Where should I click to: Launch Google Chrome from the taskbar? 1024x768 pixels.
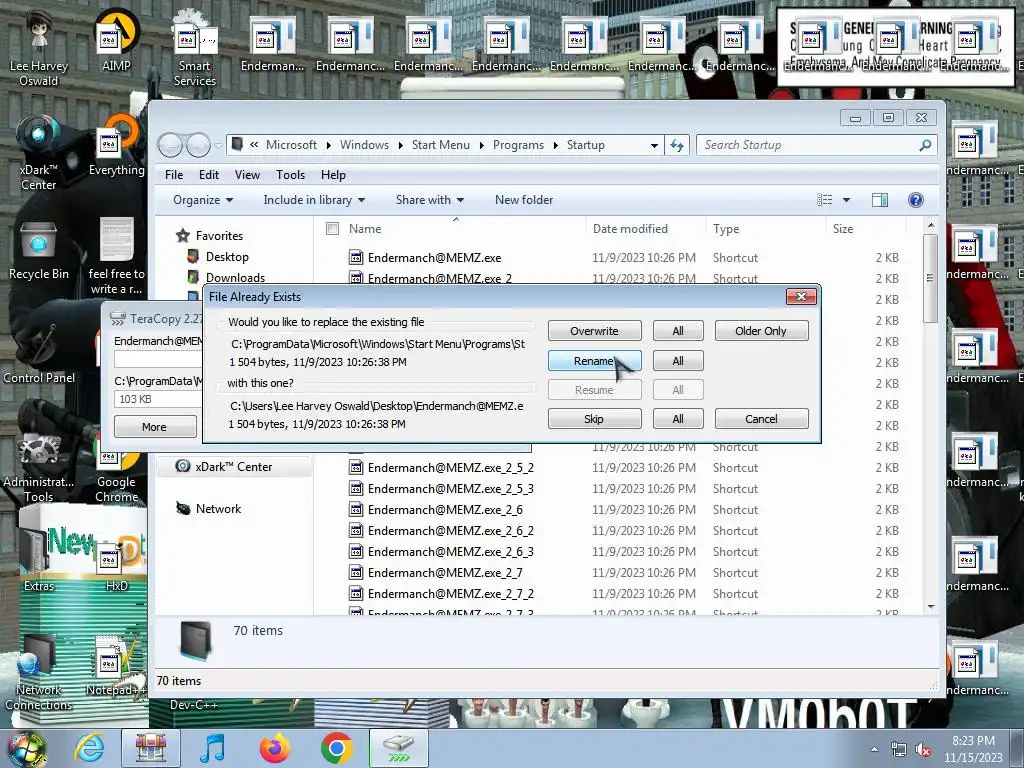pos(336,748)
